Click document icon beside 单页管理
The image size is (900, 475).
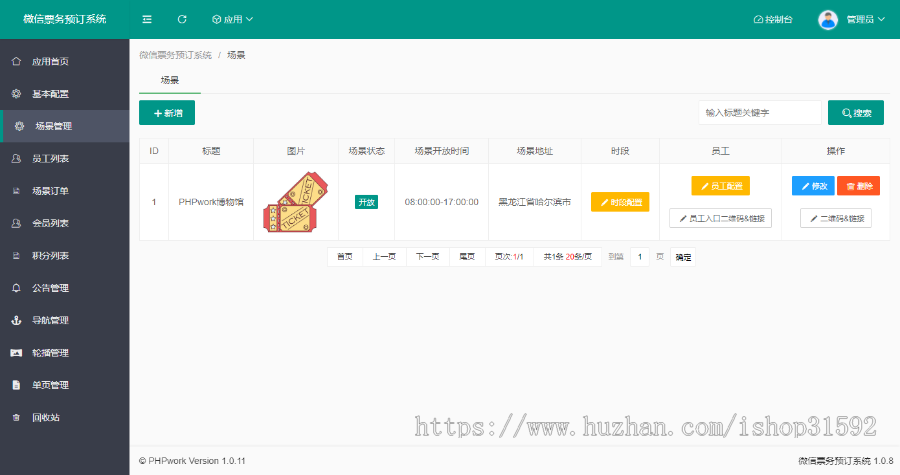[x=16, y=385]
